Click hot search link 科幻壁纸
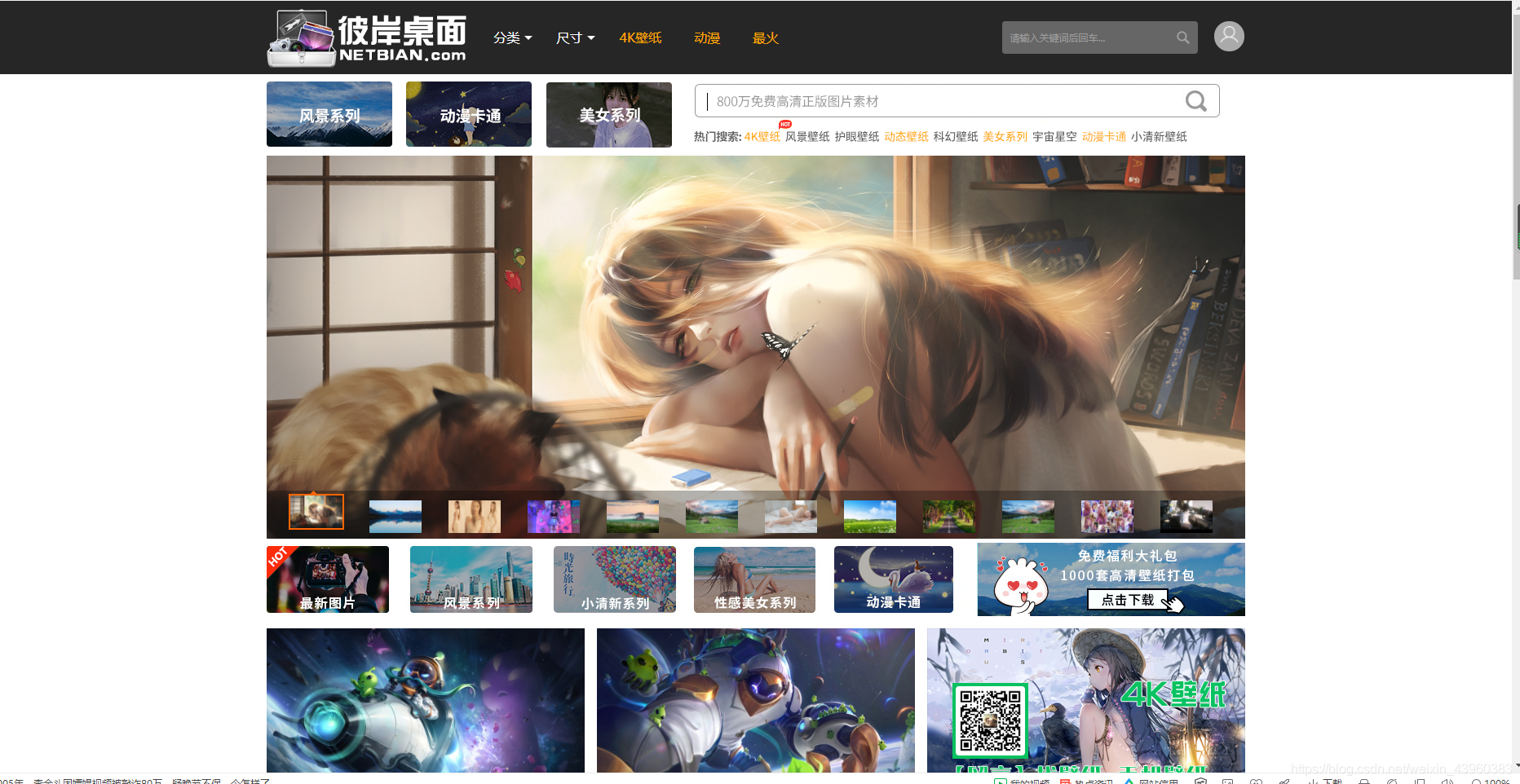 [x=956, y=136]
